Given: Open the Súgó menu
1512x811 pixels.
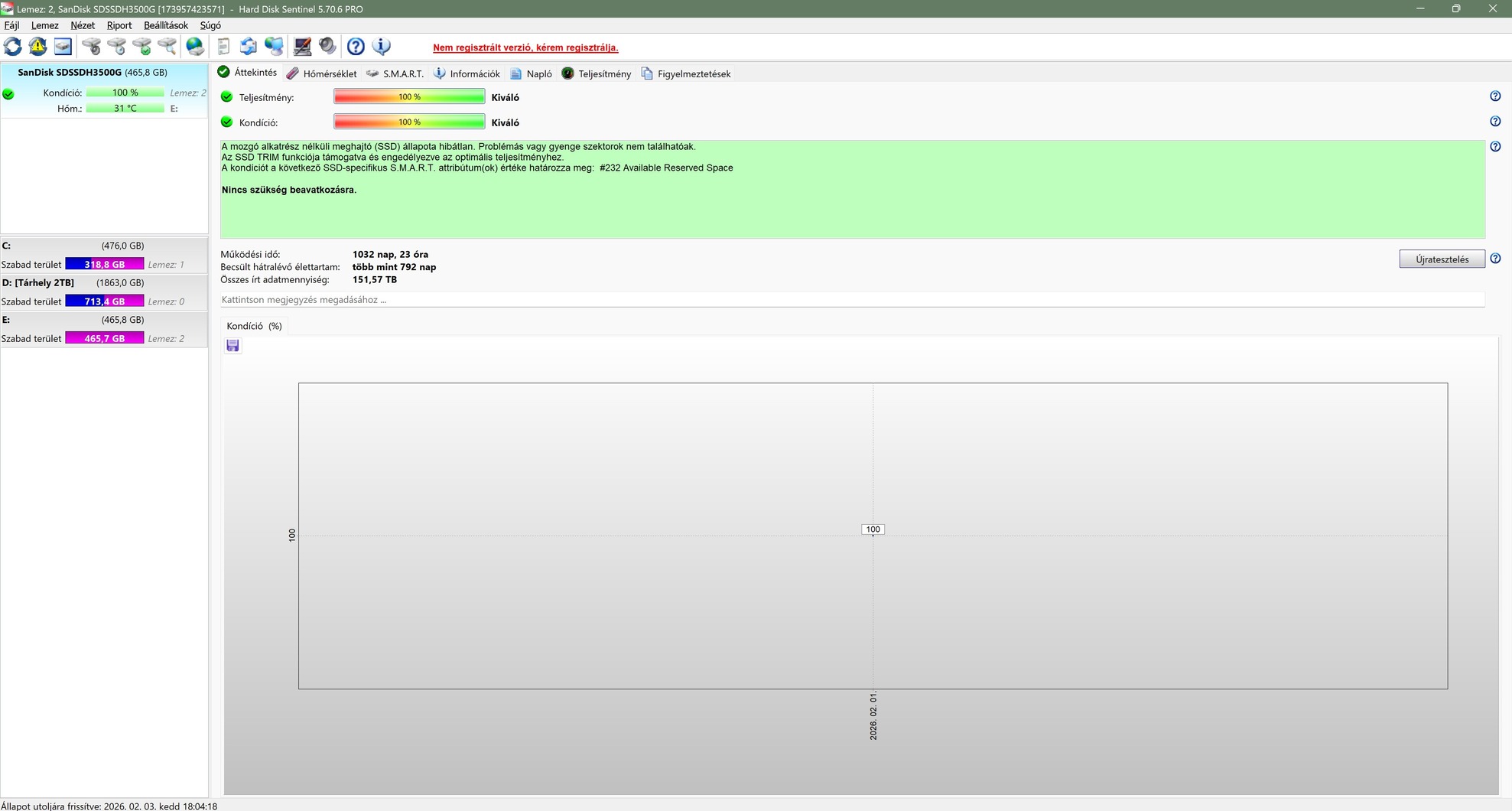Looking at the screenshot, I should click(210, 25).
